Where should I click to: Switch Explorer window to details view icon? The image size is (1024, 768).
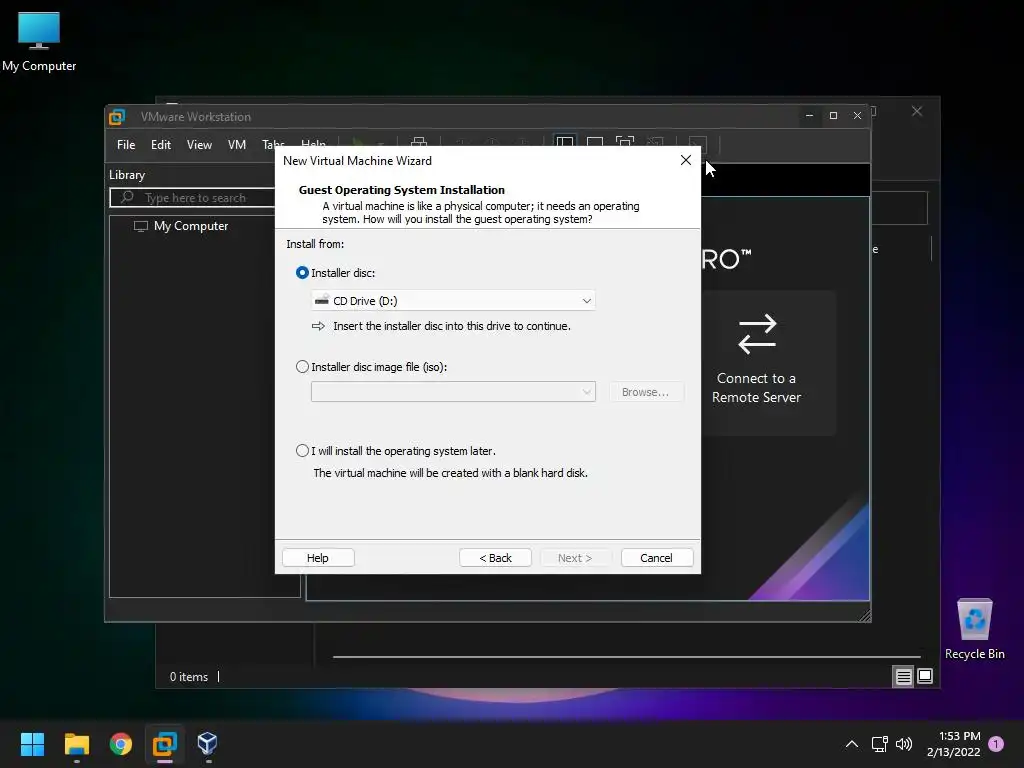(903, 677)
